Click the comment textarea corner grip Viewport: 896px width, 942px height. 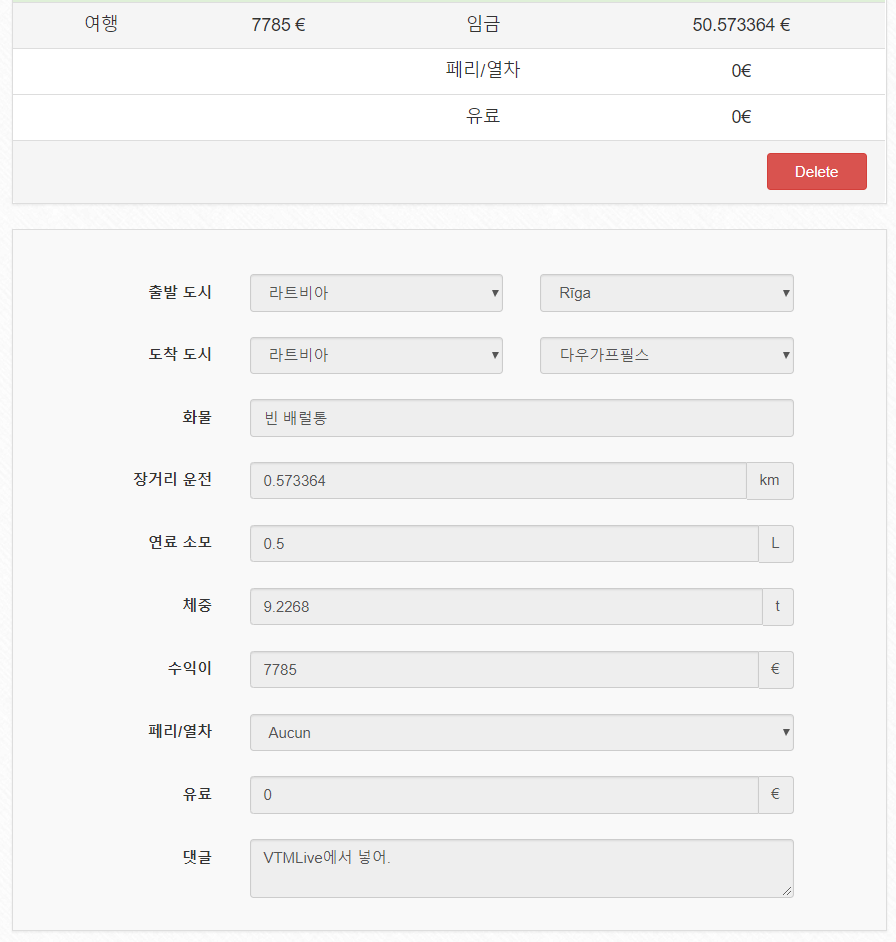click(787, 892)
